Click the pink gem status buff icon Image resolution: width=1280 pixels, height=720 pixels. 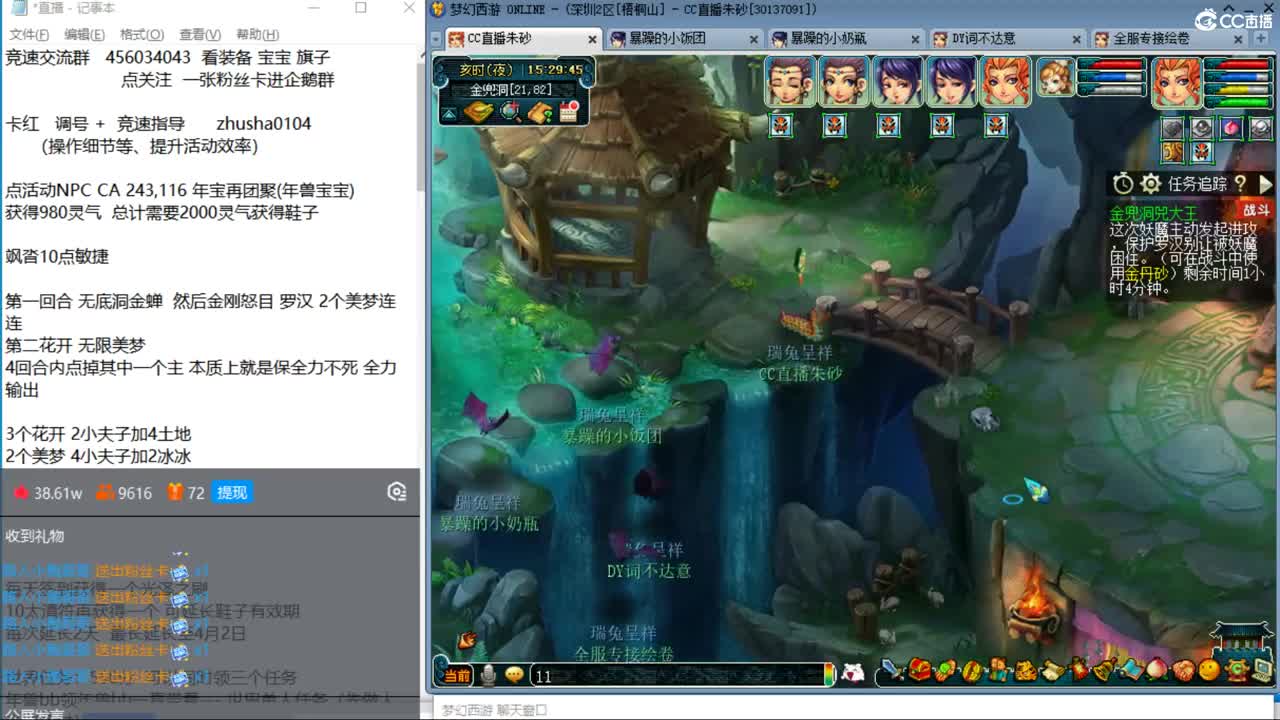[1231, 128]
